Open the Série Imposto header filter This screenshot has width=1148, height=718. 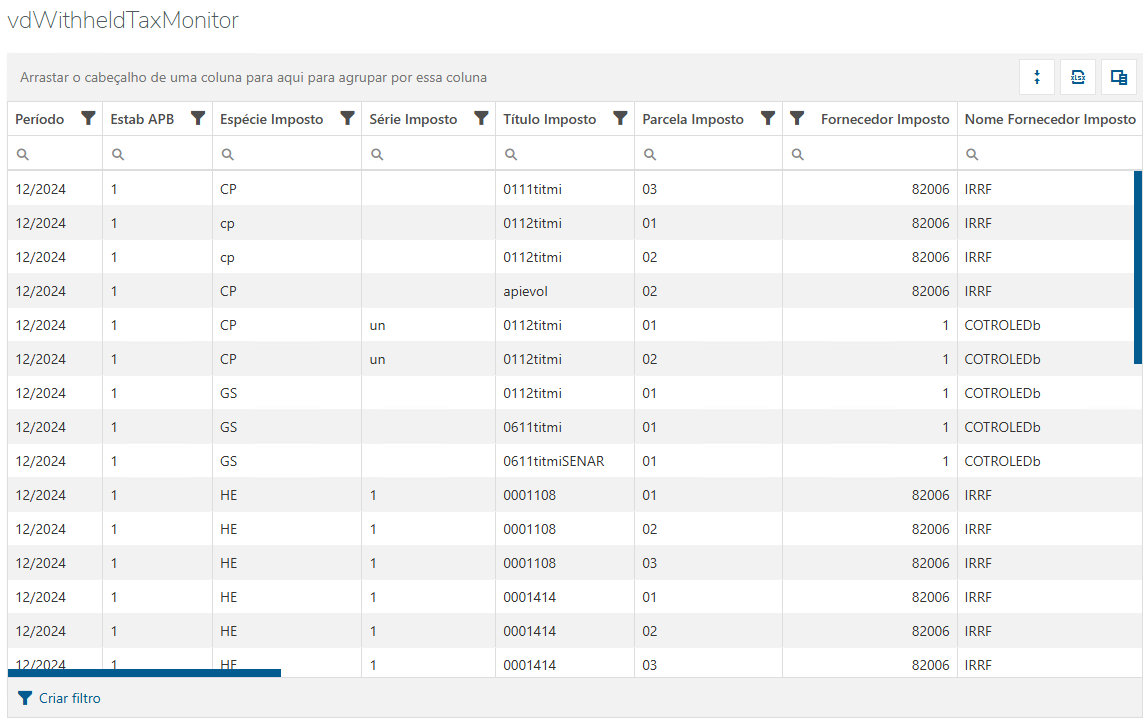481,118
